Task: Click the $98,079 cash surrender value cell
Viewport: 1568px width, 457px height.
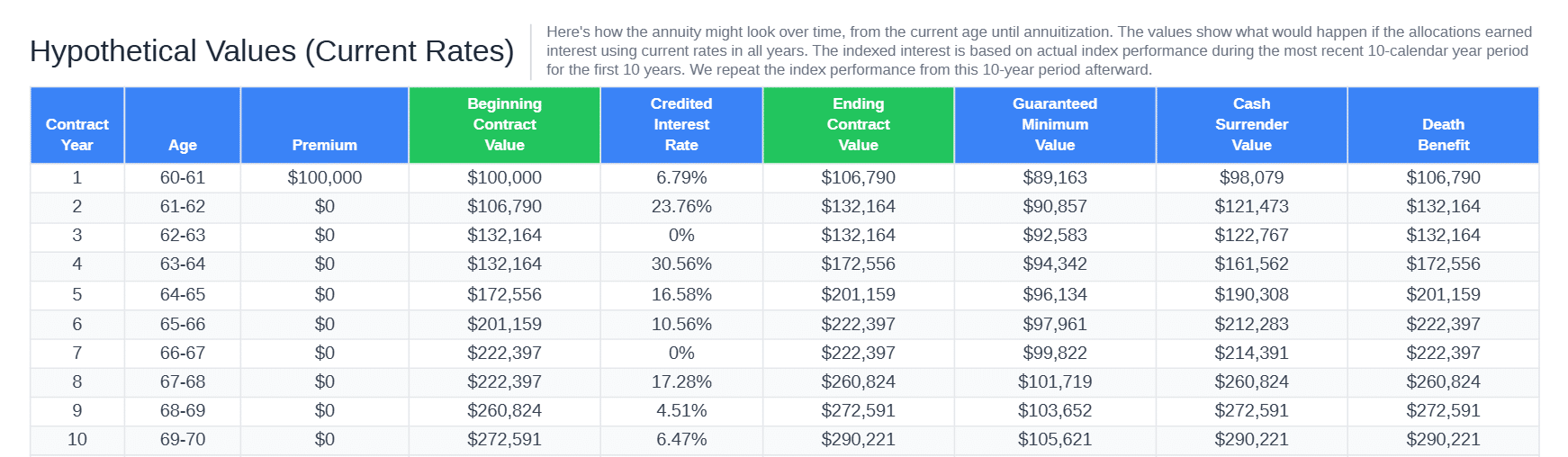Action: coord(1252,178)
